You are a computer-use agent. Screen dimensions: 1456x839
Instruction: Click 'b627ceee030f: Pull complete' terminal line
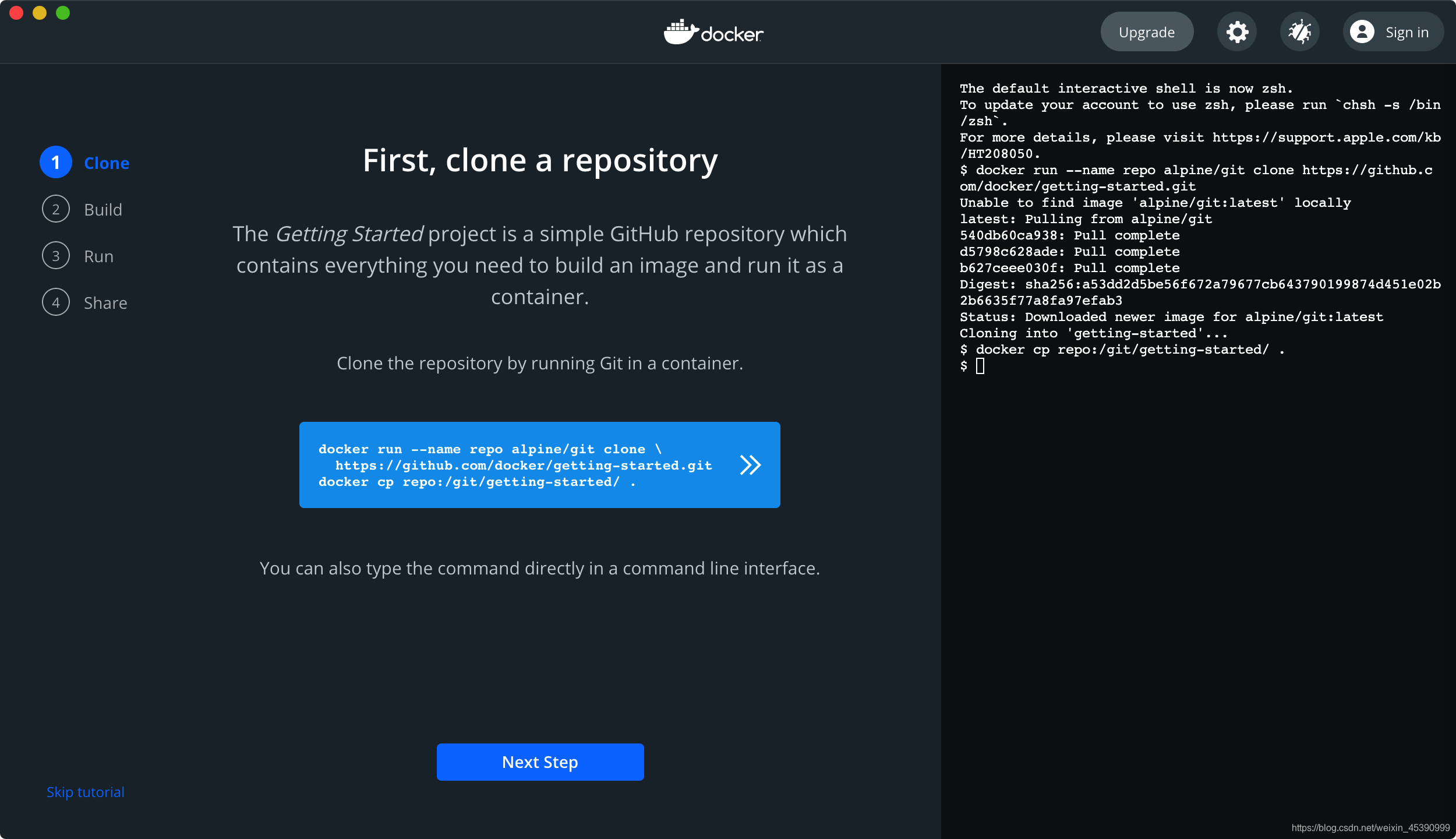click(1069, 268)
